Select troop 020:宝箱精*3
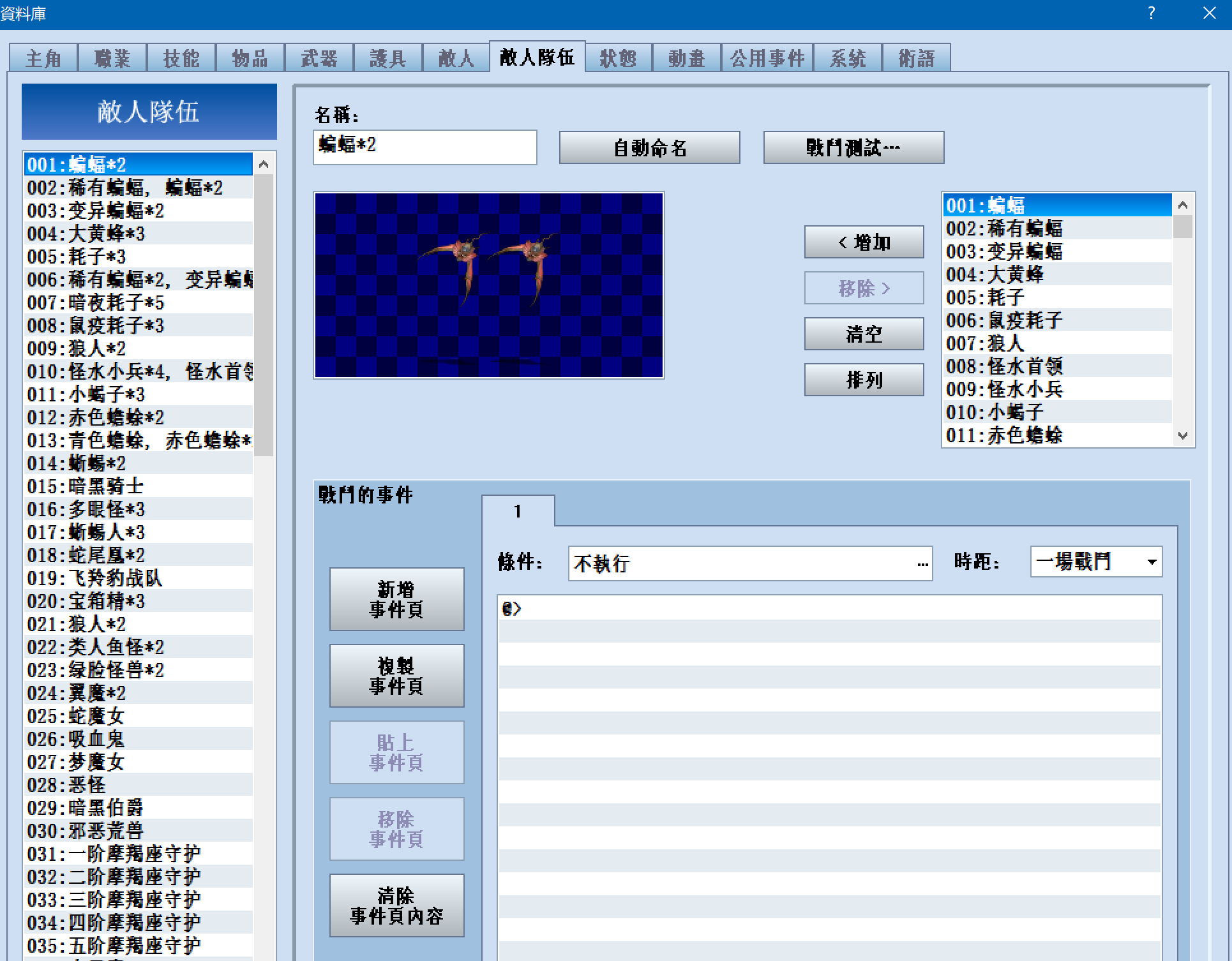The height and width of the screenshot is (961, 1232). (138, 602)
